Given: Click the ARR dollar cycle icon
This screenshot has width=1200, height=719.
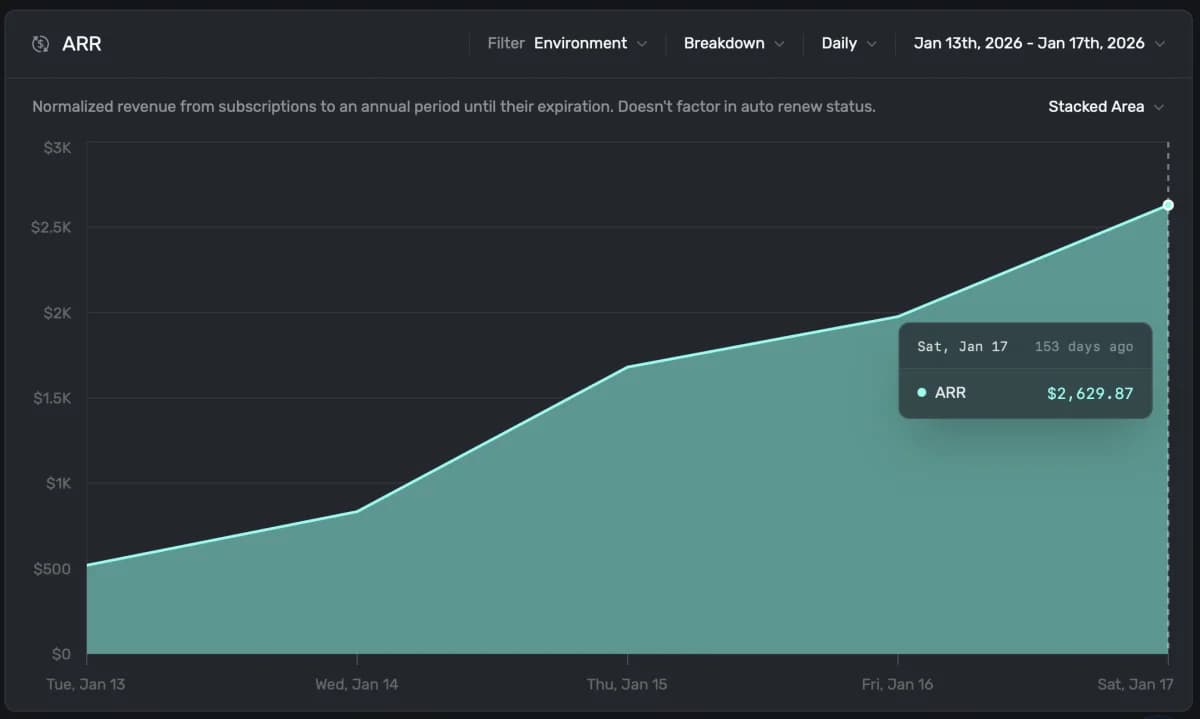Looking at the screenshot, I should point(41,44).
